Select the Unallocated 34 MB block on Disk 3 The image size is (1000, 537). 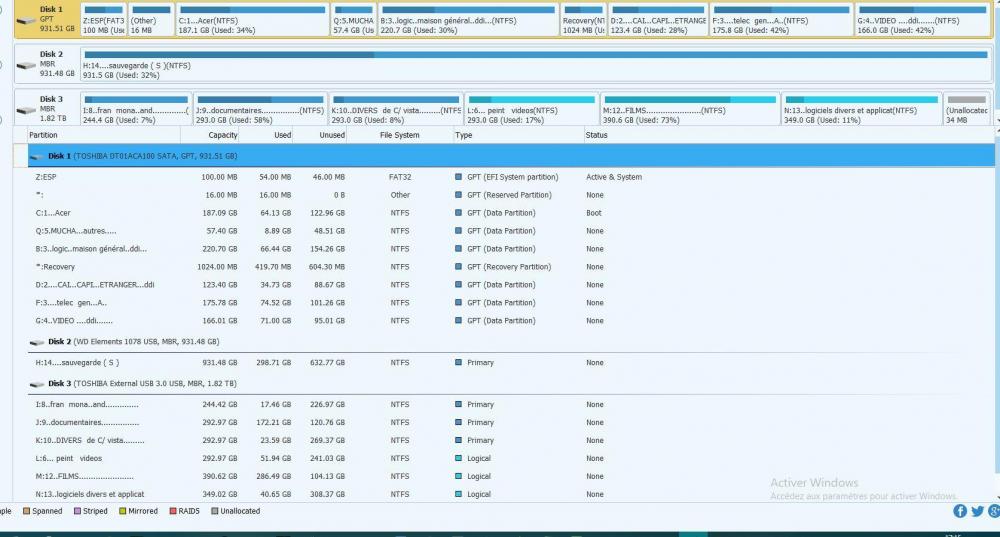pyautogui.click(x=966, y=110)
